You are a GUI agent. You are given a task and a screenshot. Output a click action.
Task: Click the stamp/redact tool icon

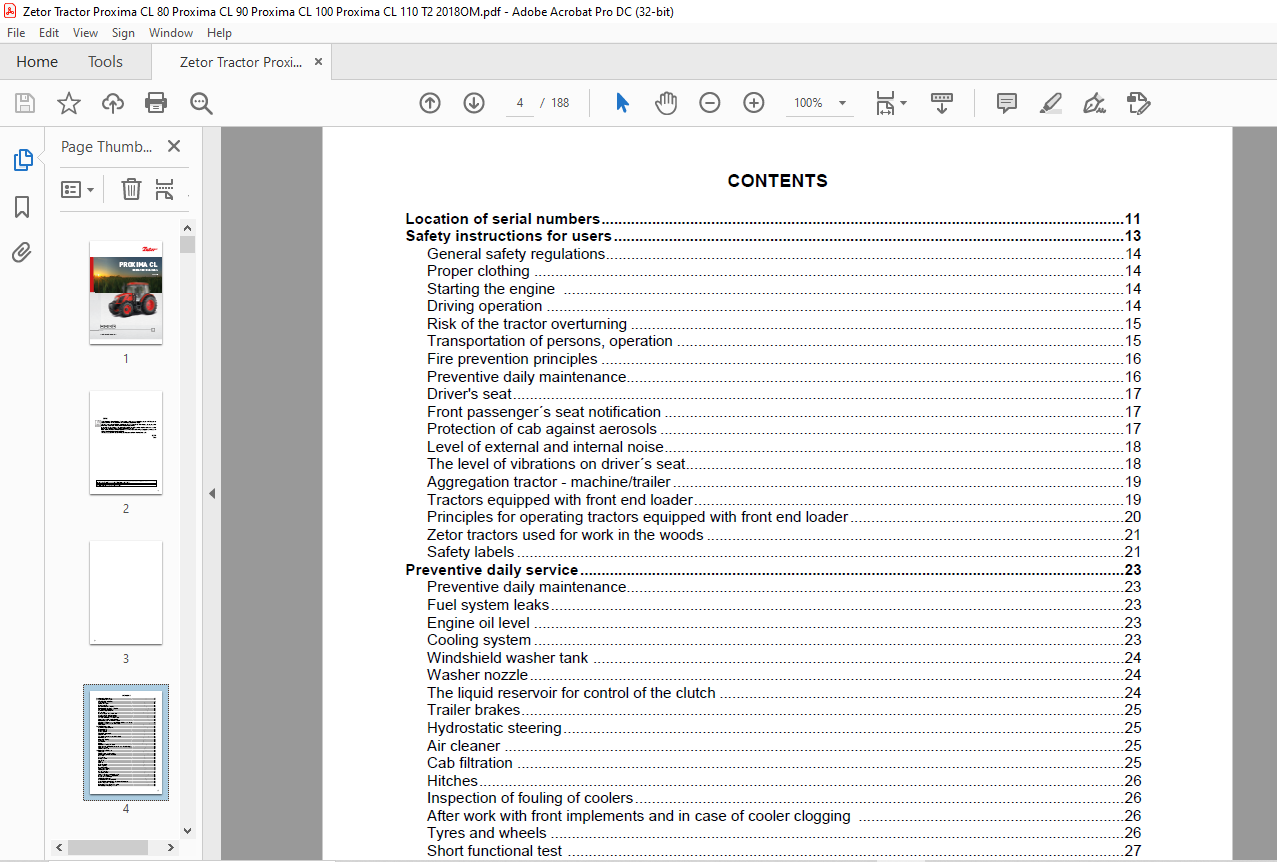tap(1138, 103)
